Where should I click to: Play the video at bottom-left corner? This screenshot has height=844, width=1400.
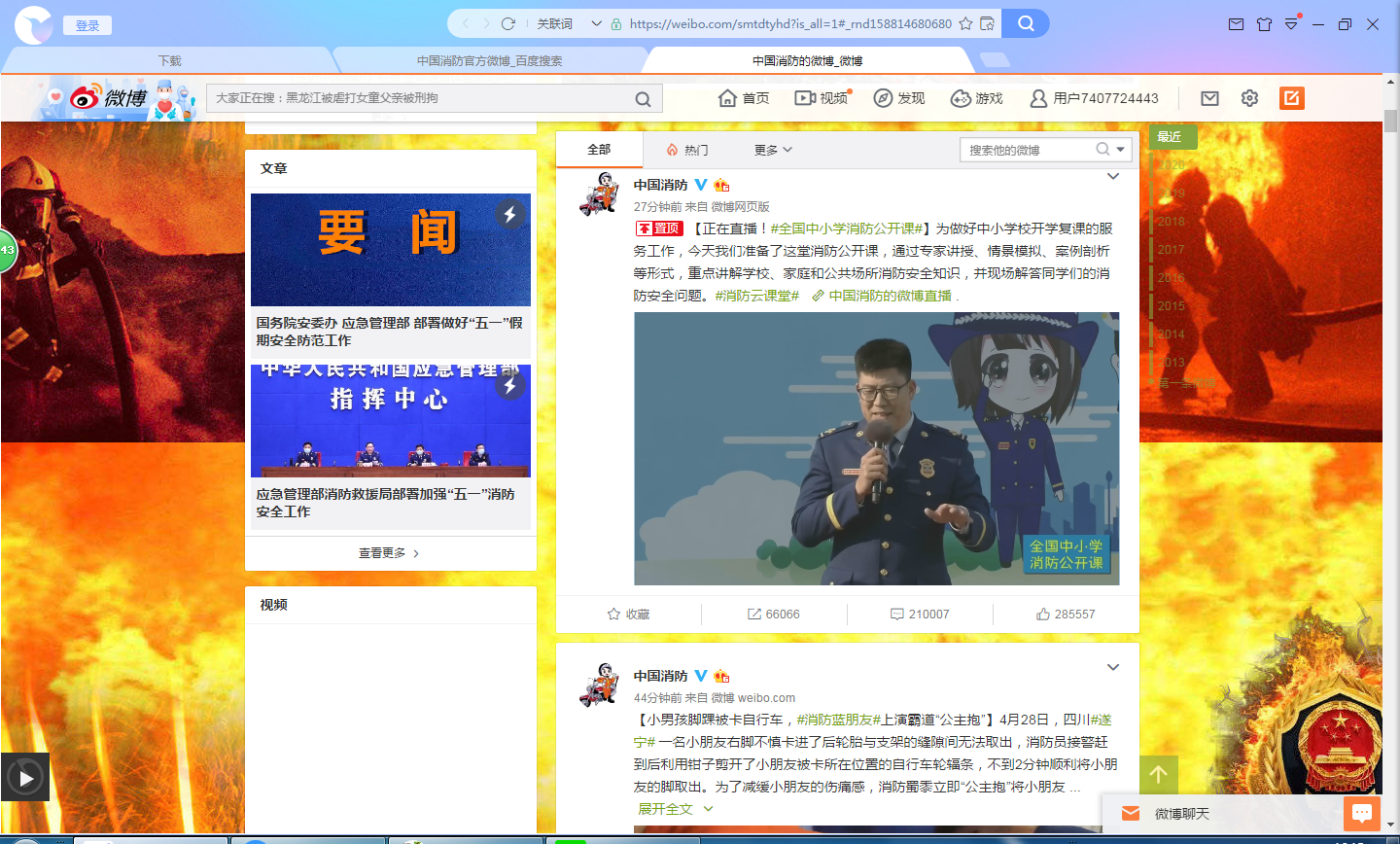25,777
